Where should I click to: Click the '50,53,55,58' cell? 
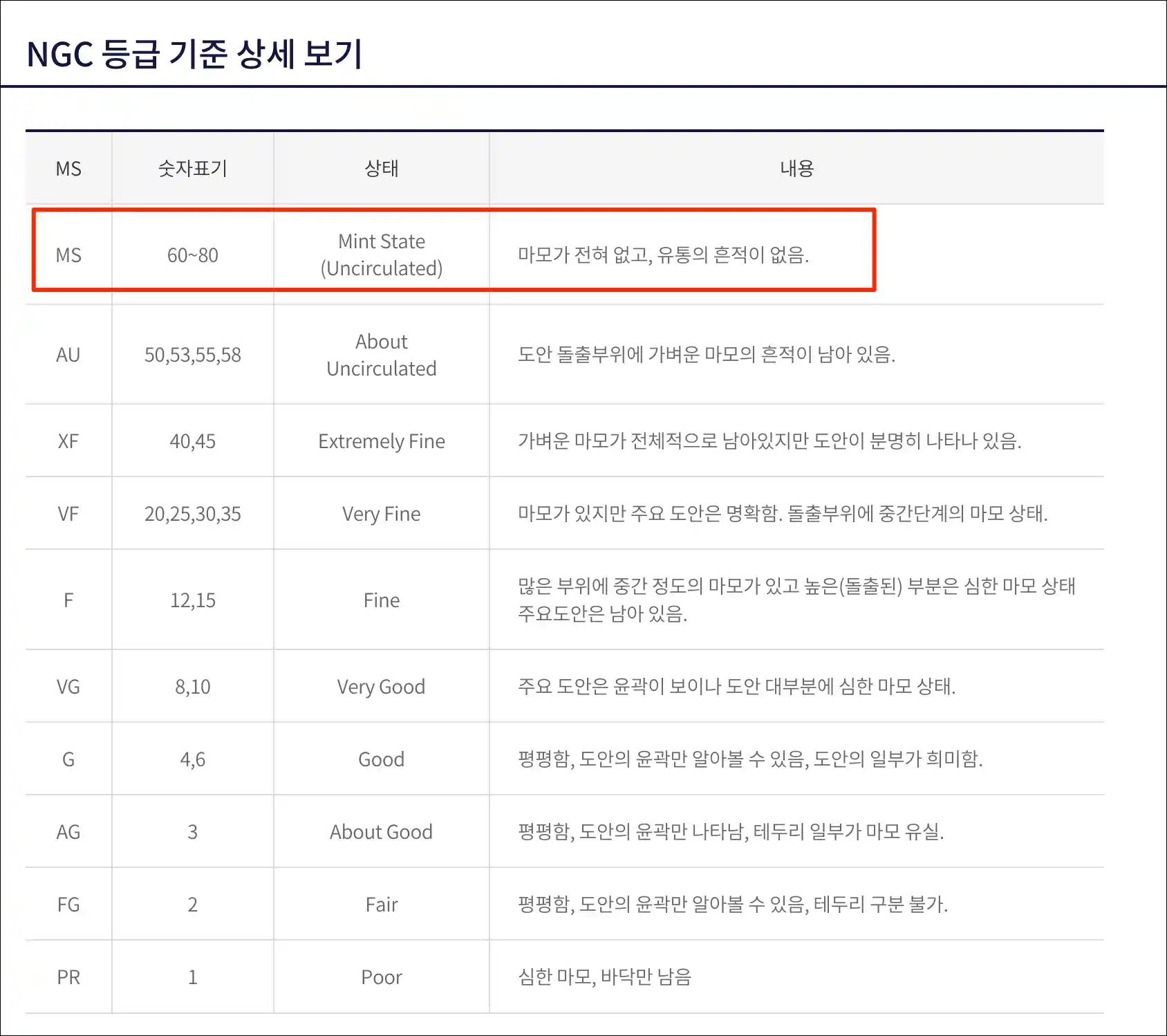pyautogui.click(x=193, y=355)
